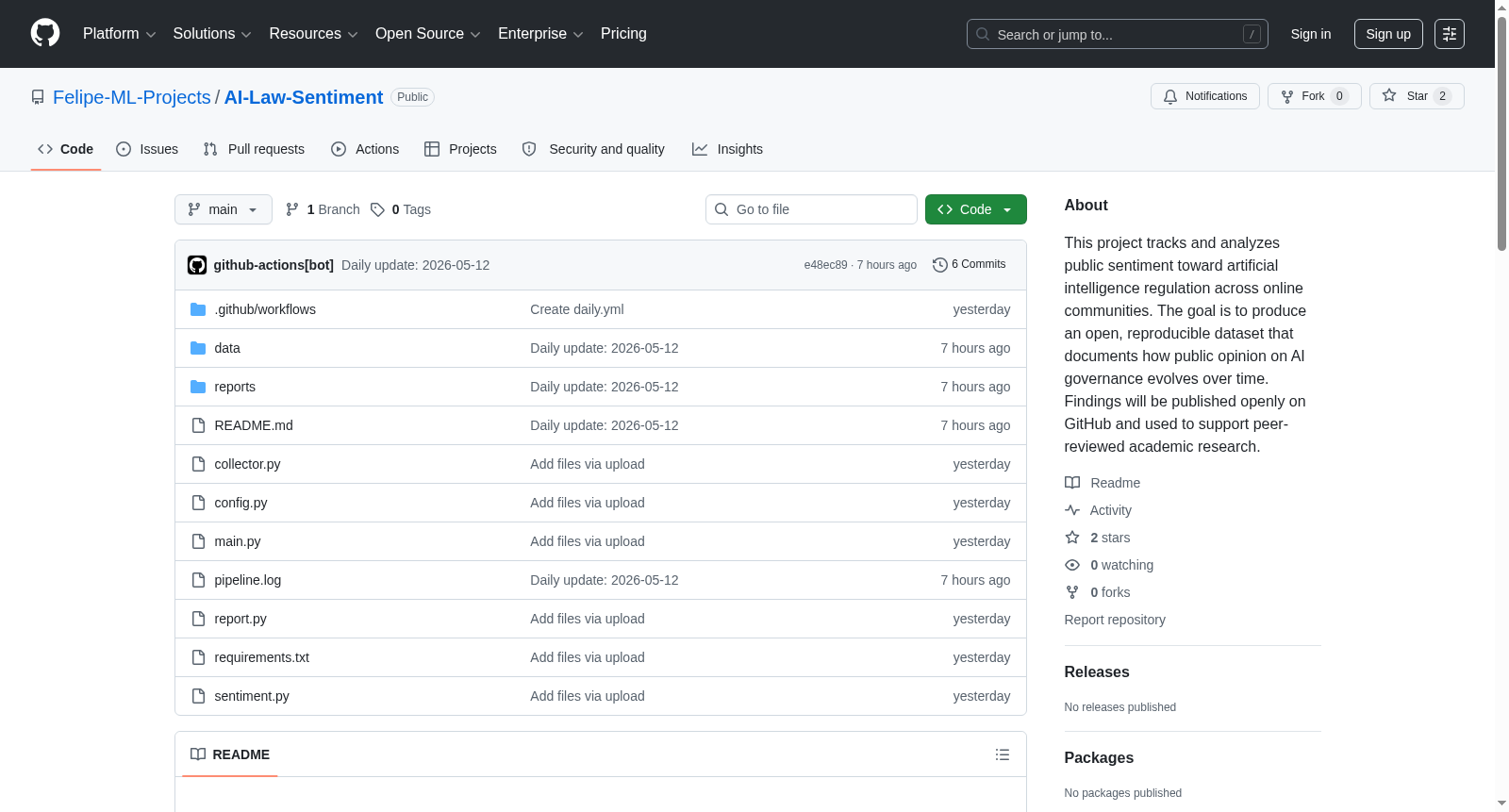The height and width of the screenshot is (812, 1509).
Task: Open the Felipe-ML-Projects owner link
Action: (132, 97)
